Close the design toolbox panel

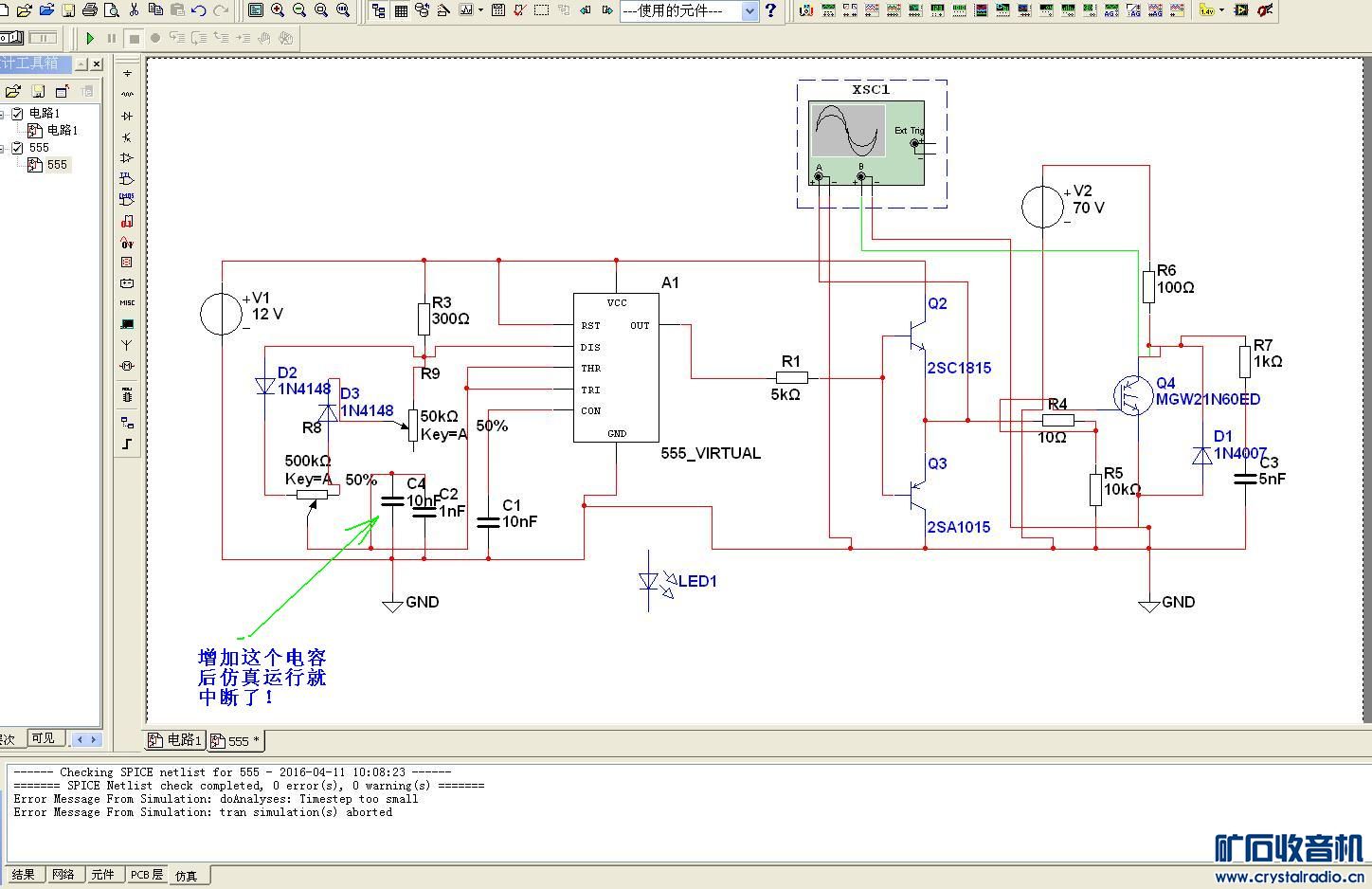97,63
